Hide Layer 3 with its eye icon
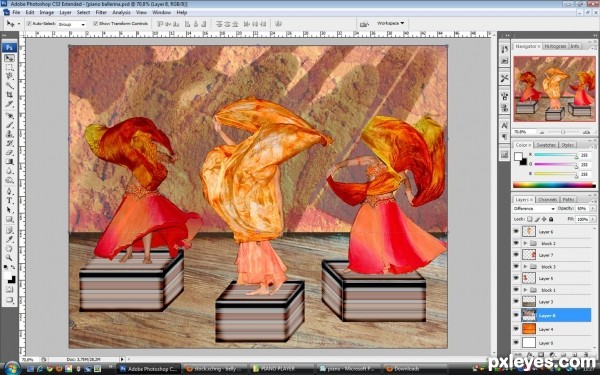This screenshot has width=600, height=375. [x=516, y=302]
